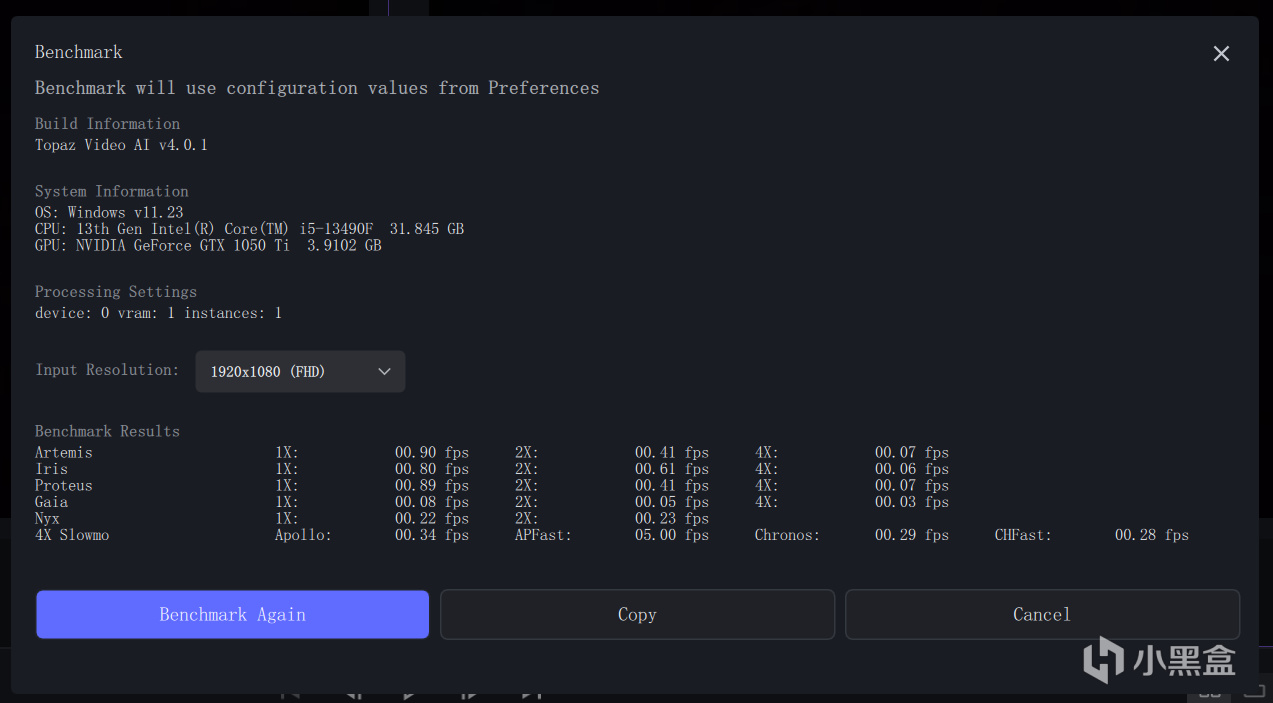Click the Gaia 4X 00.03 fps value
Viewport: 1273px width, 703px height.
click(912, 502)
